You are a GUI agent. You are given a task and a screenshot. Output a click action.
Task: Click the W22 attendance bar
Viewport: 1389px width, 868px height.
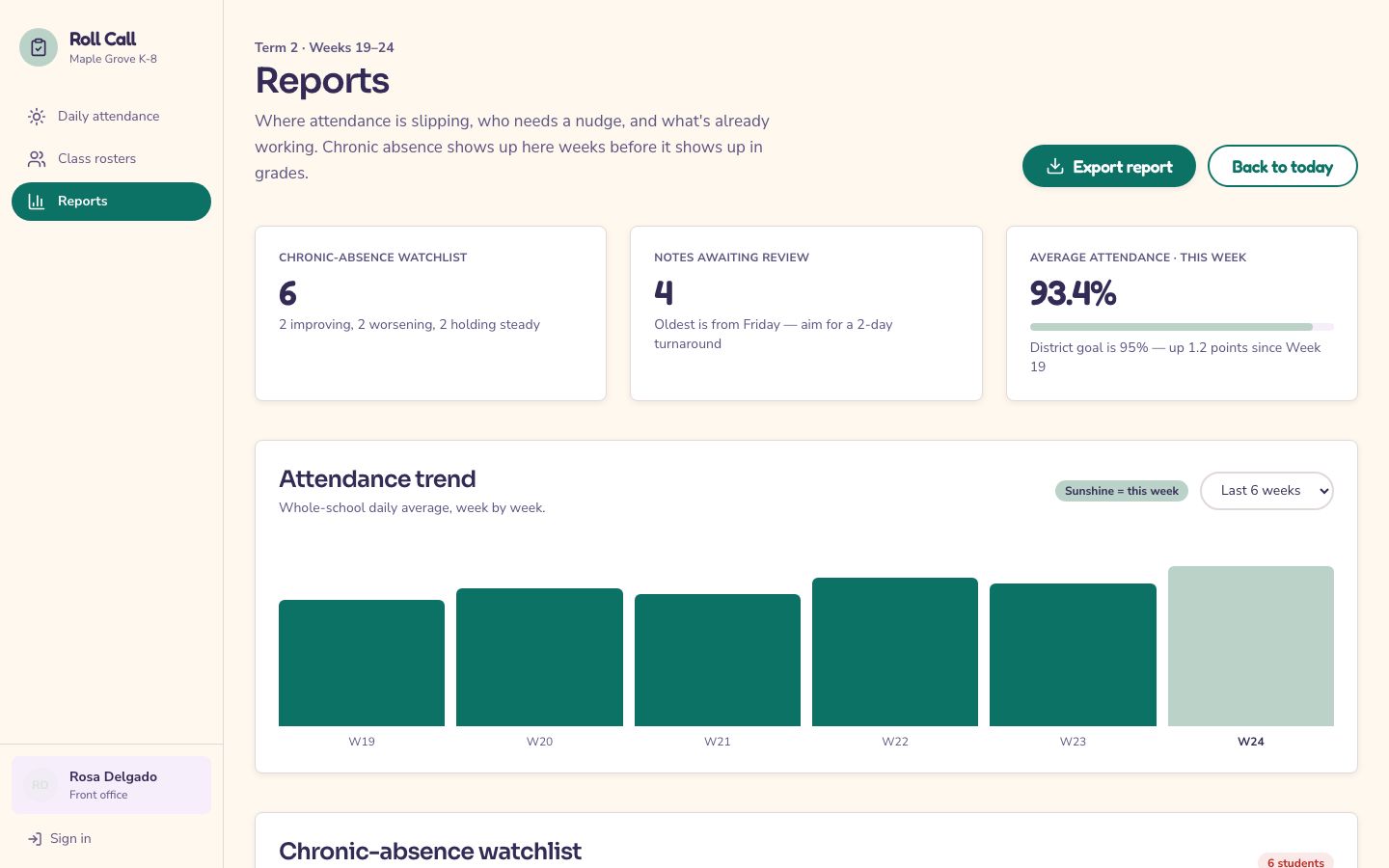point(895,652)
